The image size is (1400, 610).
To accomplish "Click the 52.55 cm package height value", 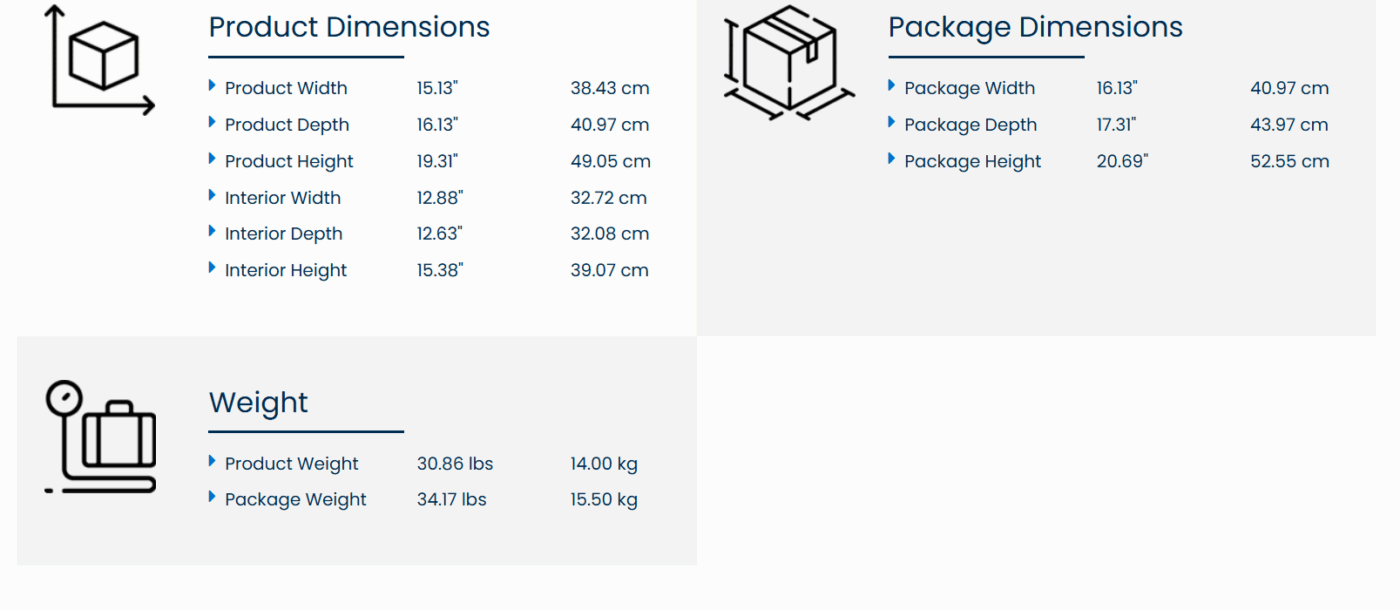I will (x=1289, y=161).
